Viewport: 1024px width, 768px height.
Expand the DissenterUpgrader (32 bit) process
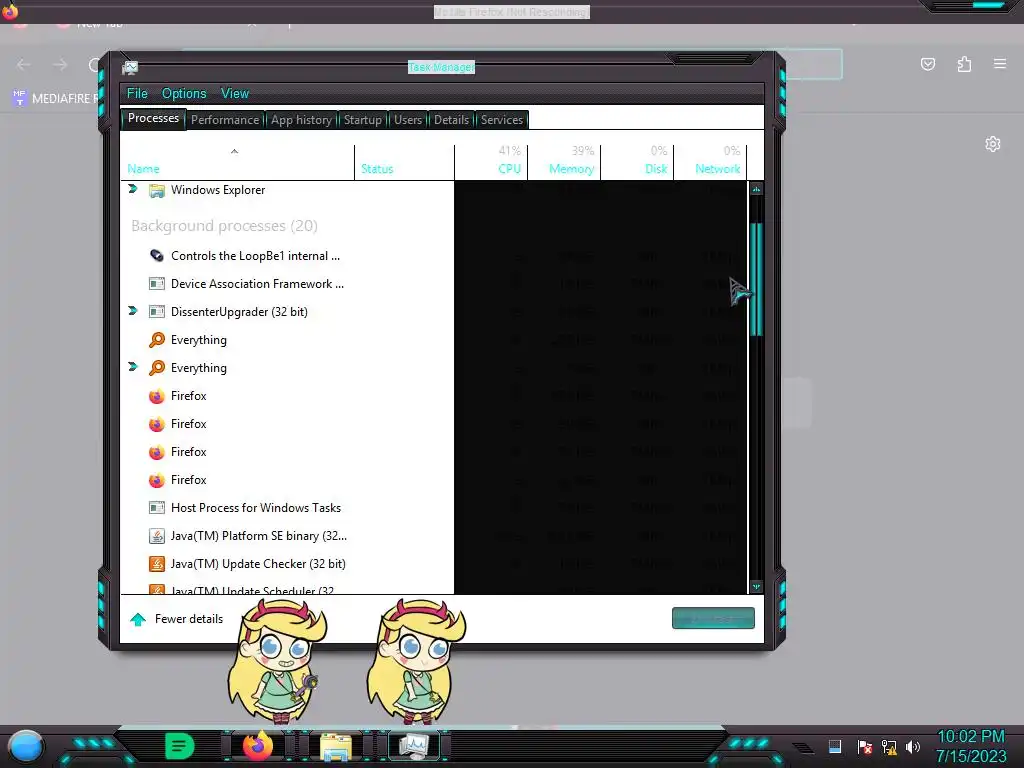coord(133,311)
